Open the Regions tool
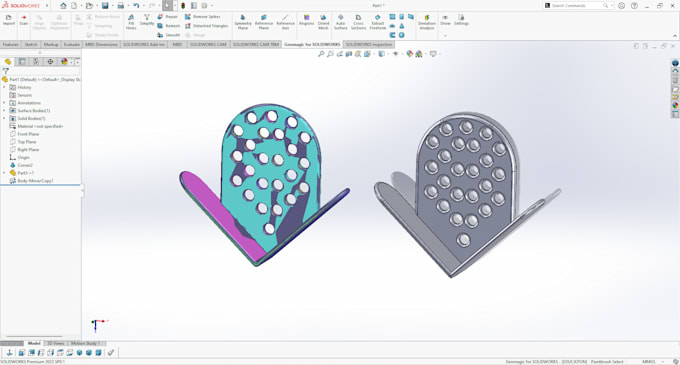 [307, 20]
